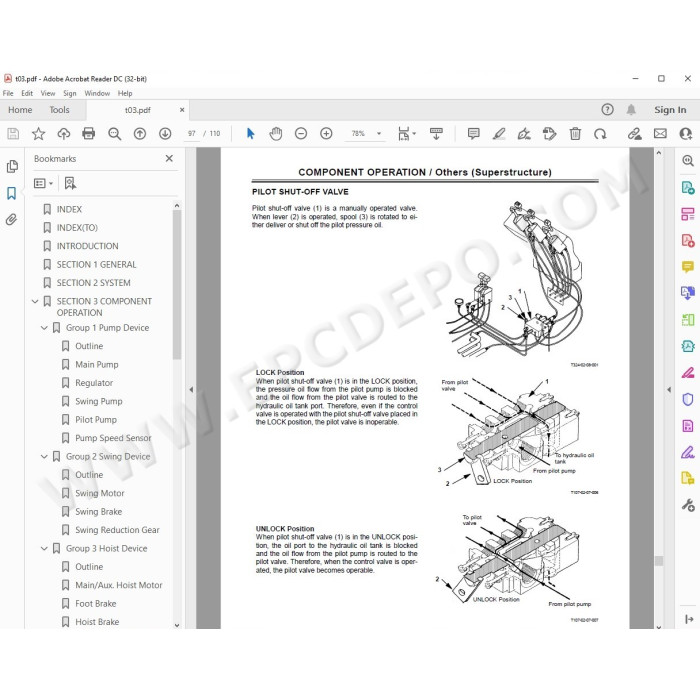Image resolution: width=700 pixels, height=700 pixels.
Task: Open the Sign menu
Action: click(x=70, y=93)
